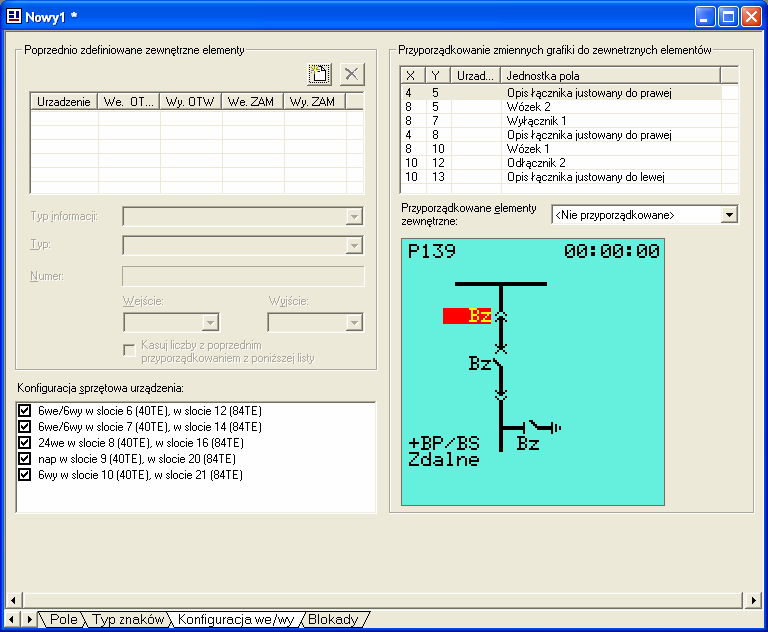
Task: Click the horizontal scrollbar left arrow
Action: point(14,600)
